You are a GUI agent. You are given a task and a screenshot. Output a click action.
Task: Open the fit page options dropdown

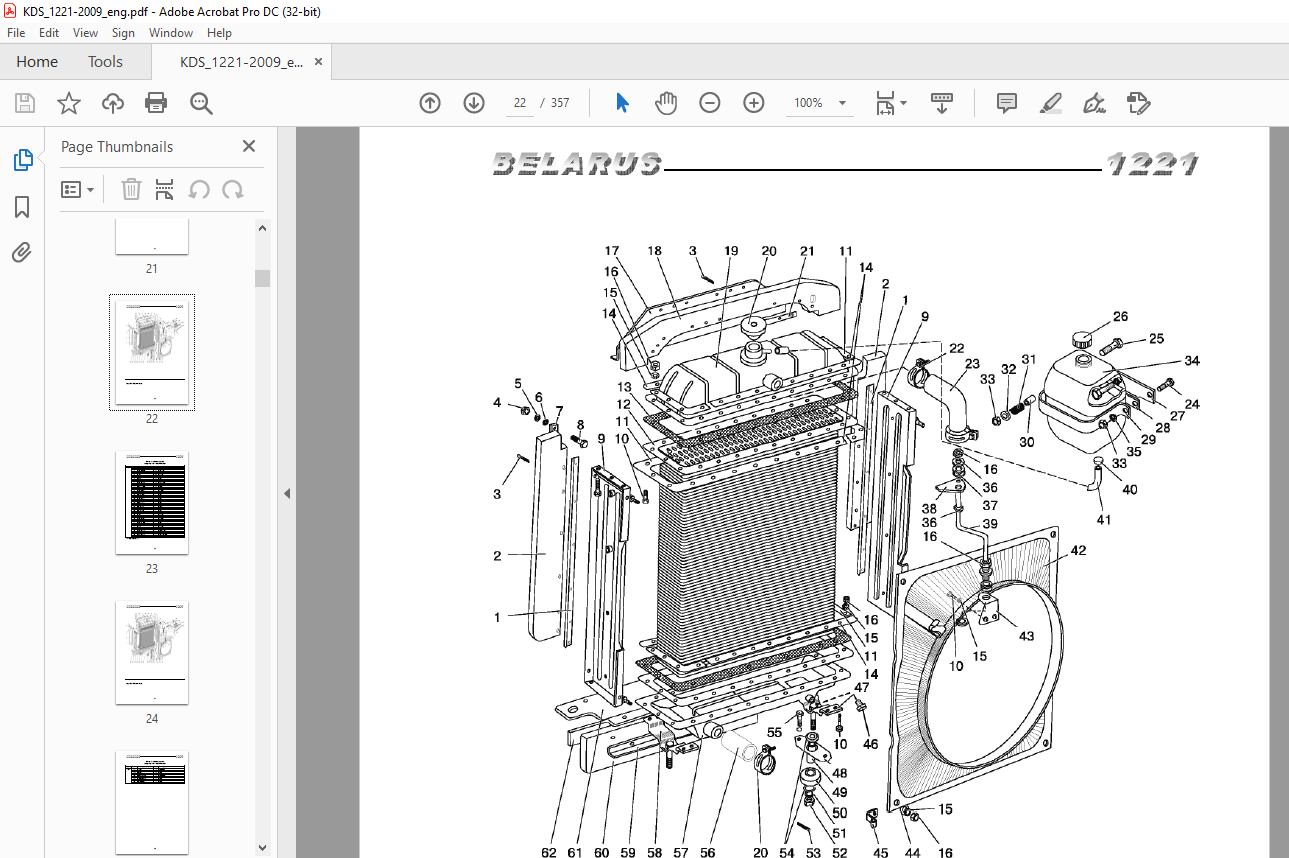point(891,103)
